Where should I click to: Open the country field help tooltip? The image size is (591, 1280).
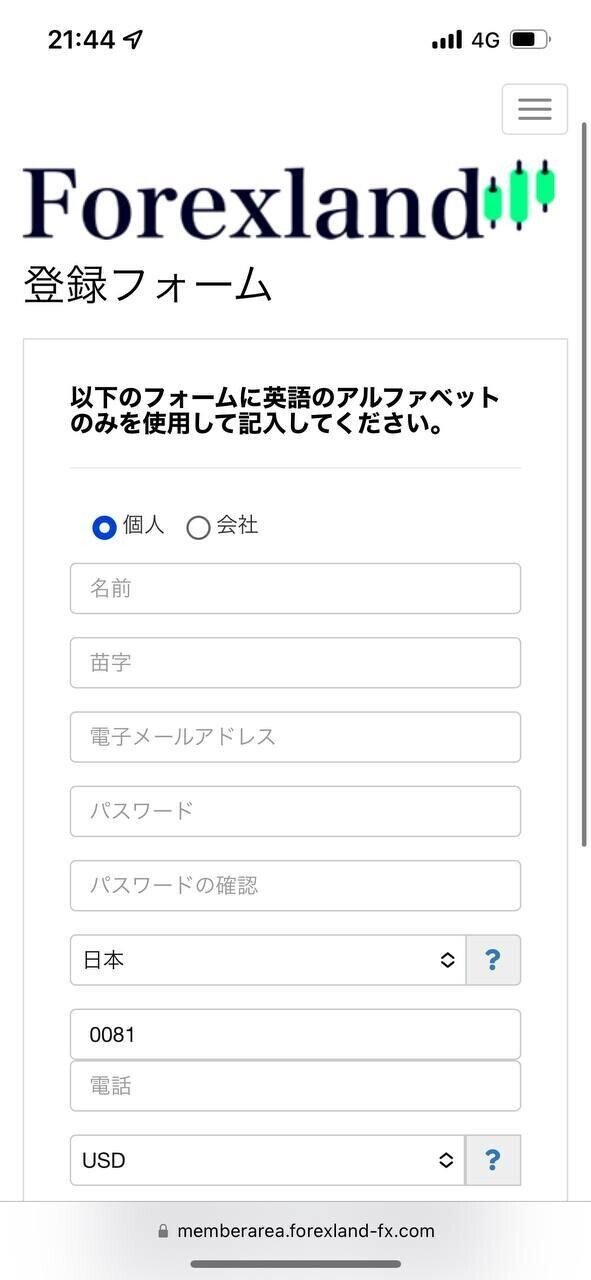[x=493, y=959]
